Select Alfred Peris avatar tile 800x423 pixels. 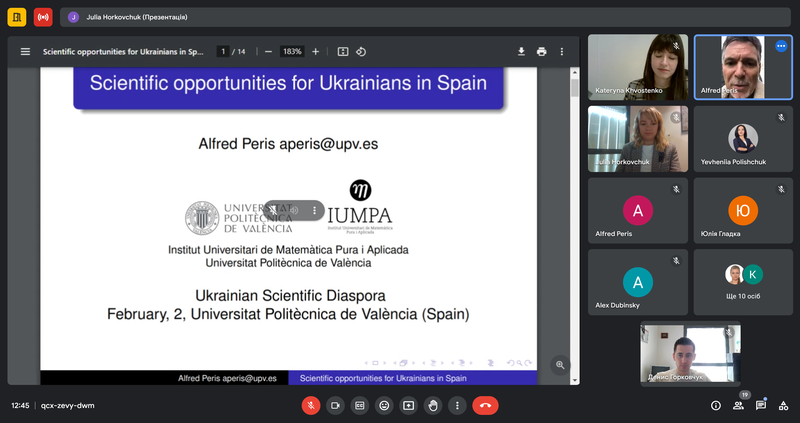tap(638, 210)
